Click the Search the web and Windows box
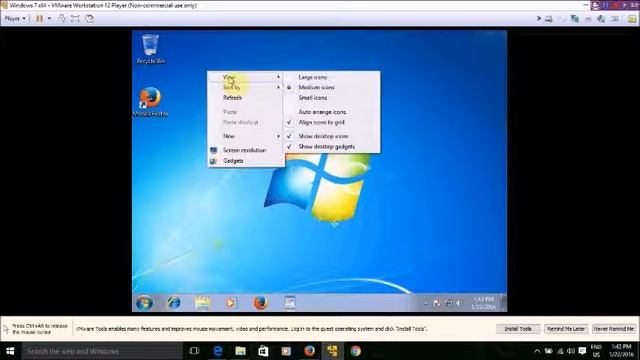 [102, 351]
